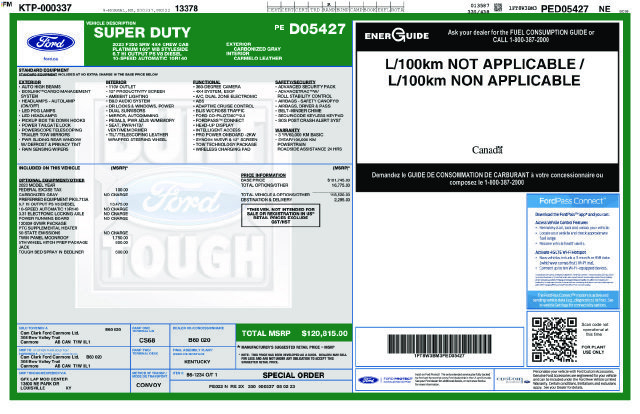
Task: Click the RAIN SENSING WIPERS item
Action: 44,149
